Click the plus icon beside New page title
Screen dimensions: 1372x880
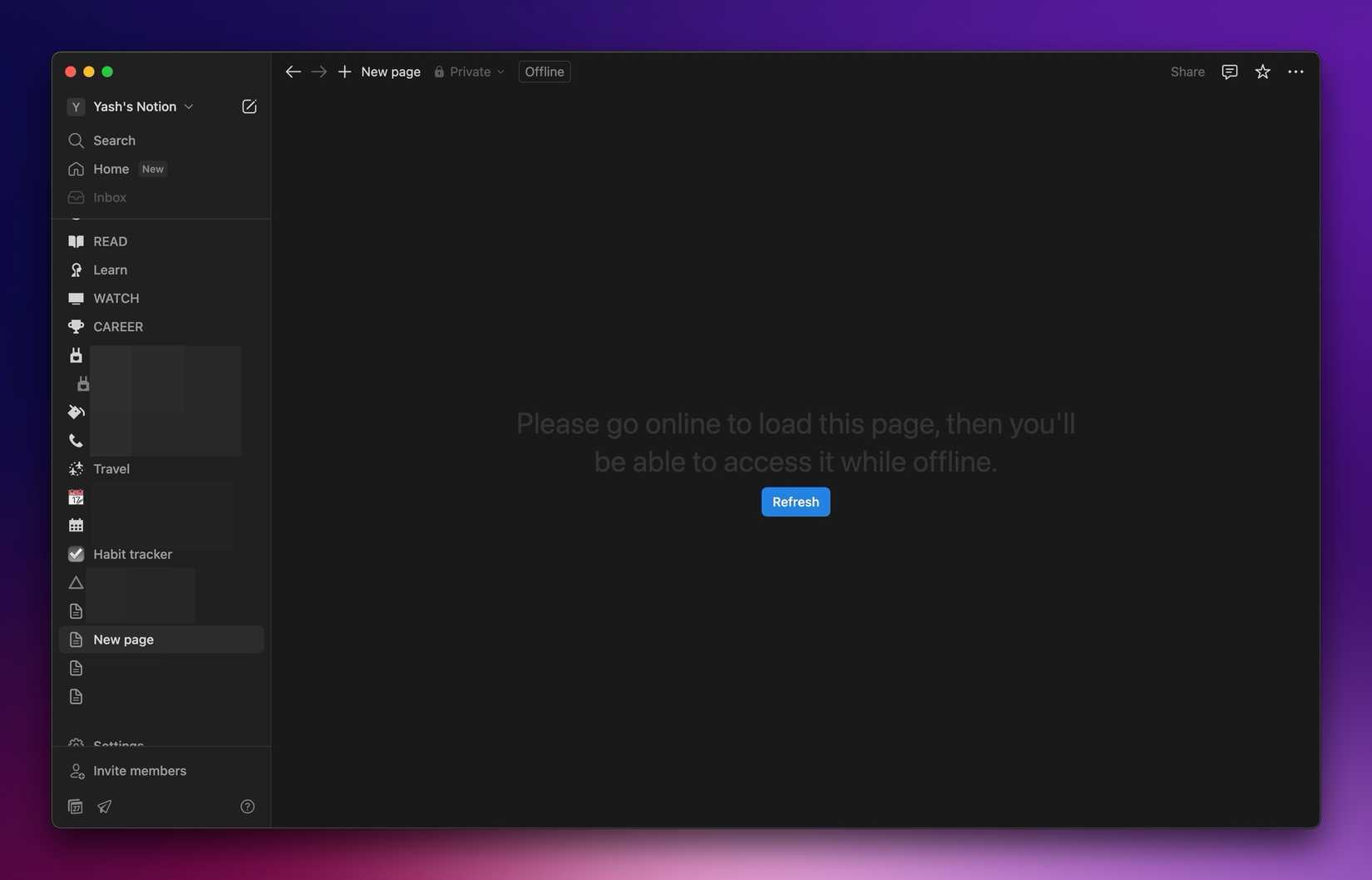(344, 72)
